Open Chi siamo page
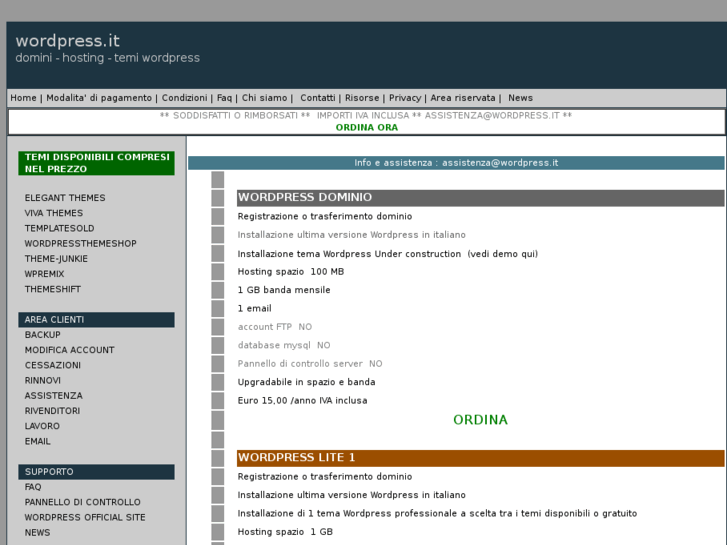727x545 pixels. (x=264, y=98)
